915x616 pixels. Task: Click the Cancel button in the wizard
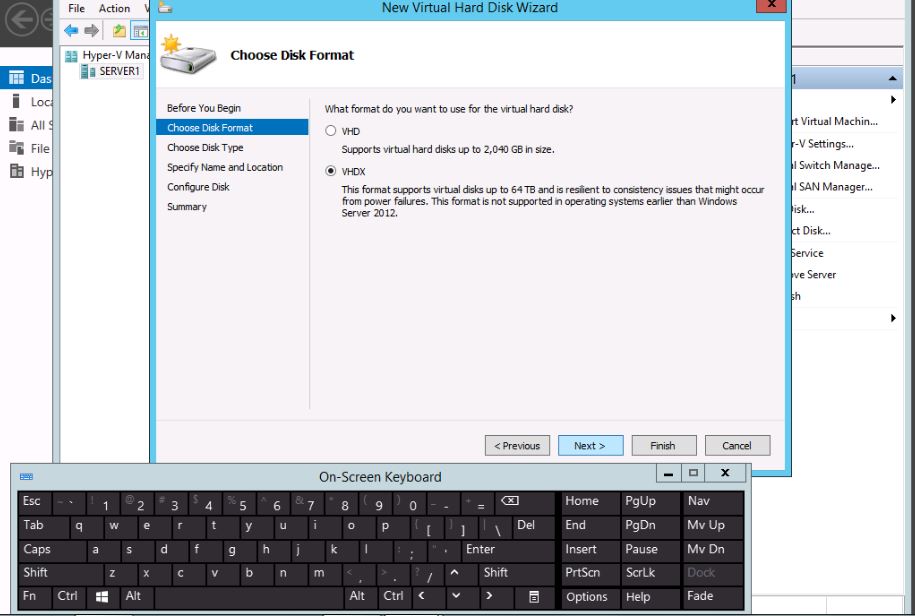[736, 446]
